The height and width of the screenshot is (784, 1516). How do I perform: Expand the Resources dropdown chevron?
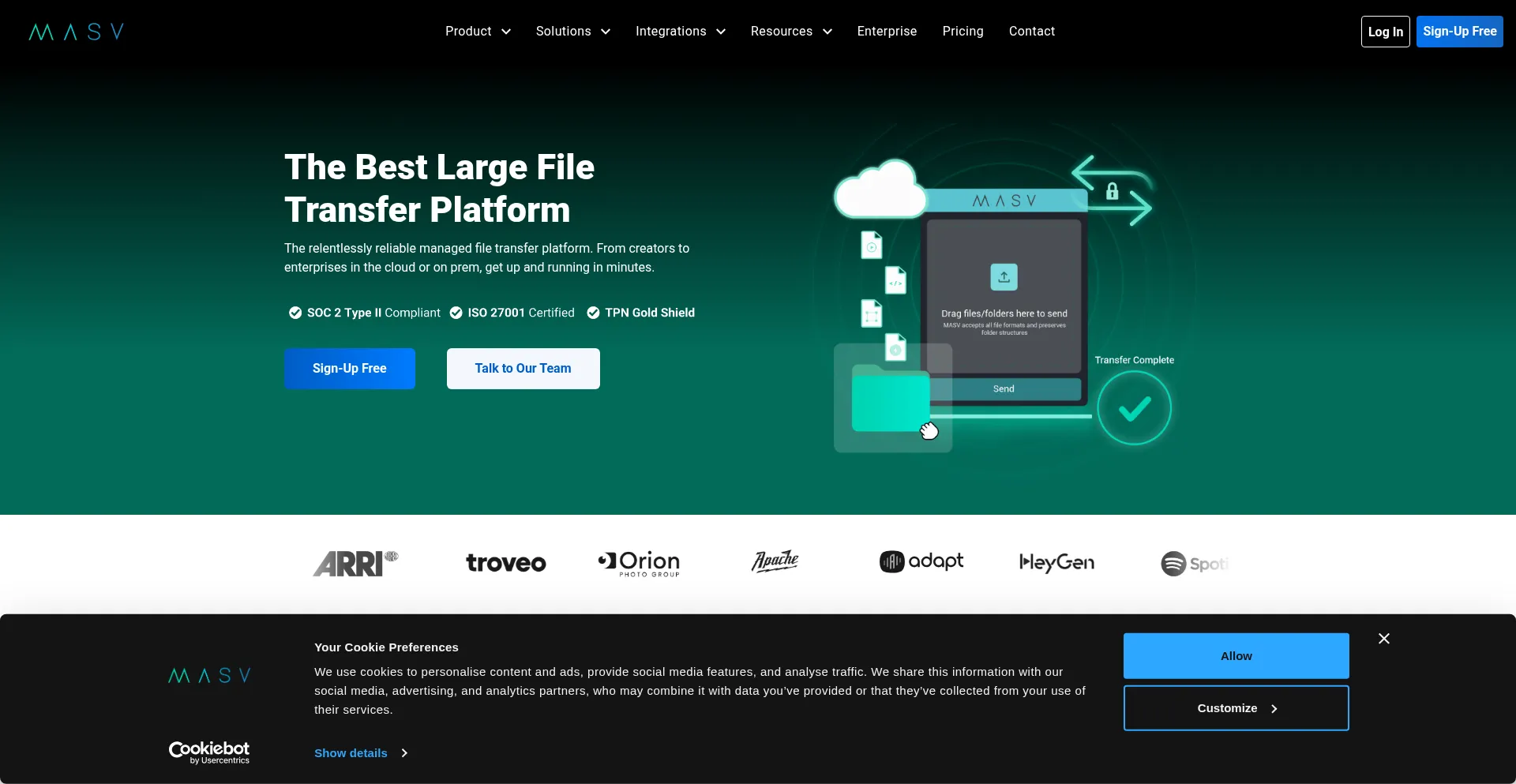coord(827,32)
